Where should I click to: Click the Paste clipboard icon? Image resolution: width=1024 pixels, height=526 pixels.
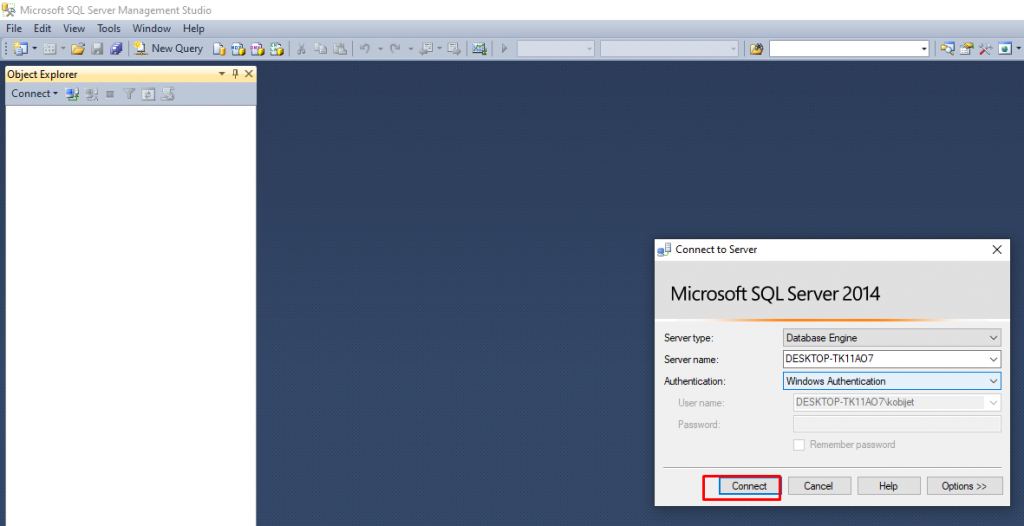pos(340,48)
